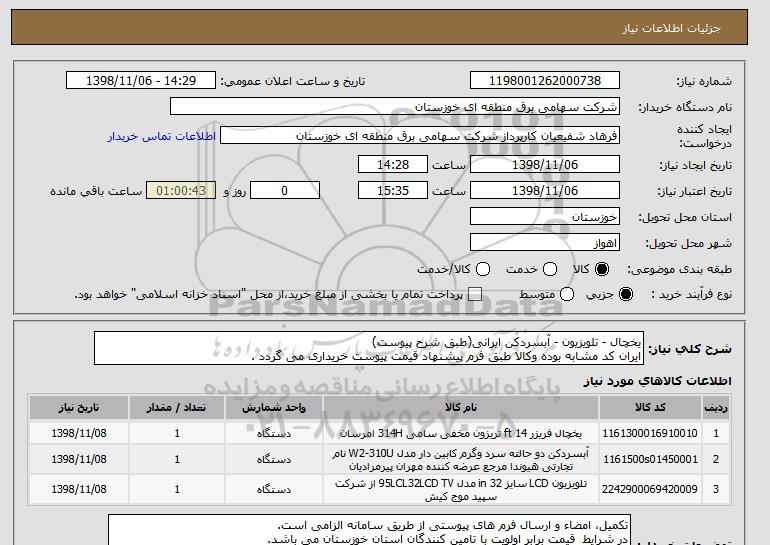Image resolution: width=770 pixels, height=545 pixels.
Task: Click the public announcement date field 14:29
Action: point(141,81)
